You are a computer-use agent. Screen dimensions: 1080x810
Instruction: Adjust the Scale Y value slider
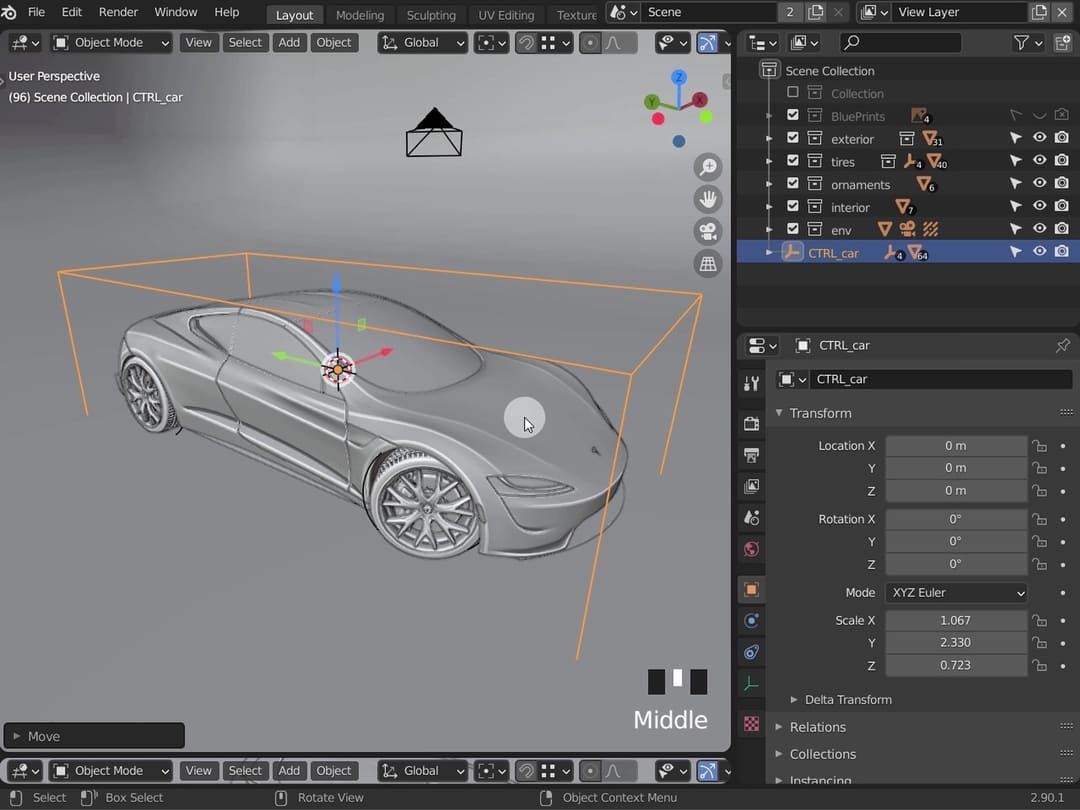tap(956, 642)
